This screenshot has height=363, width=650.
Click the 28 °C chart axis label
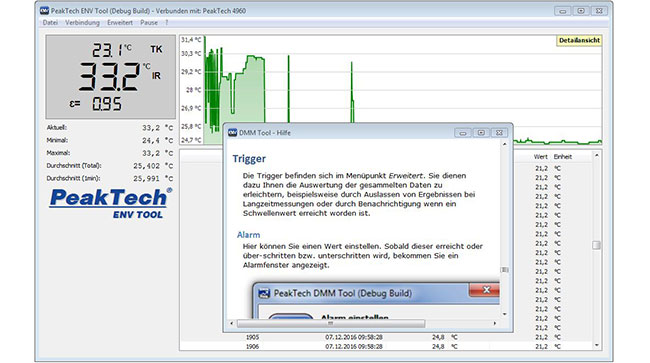point(193,90)
